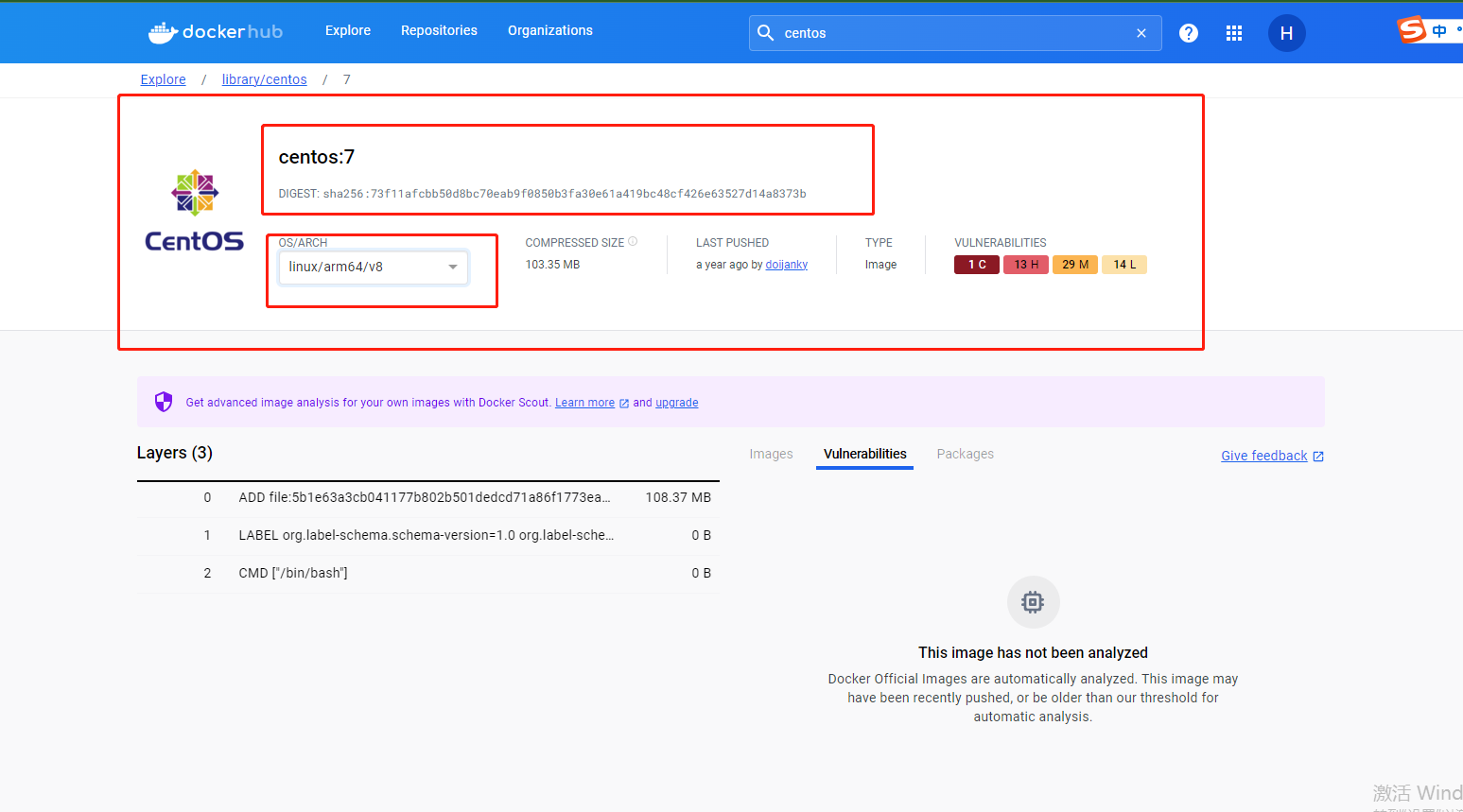Select layer 2 CMD ["/bin/bash"] row
1463x812 pixels.
pyautogui.click(x=428, y=573)
